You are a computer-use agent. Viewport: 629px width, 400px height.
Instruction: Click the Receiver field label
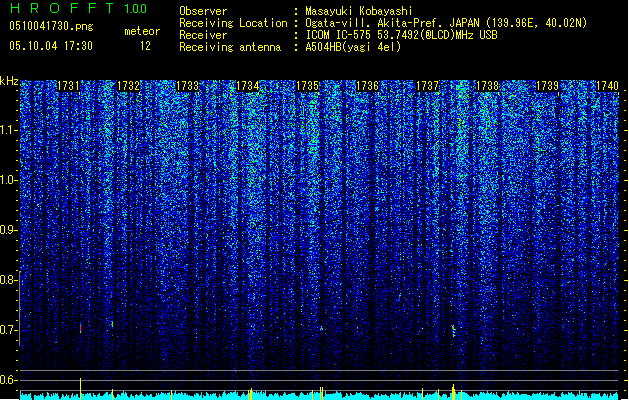[203, 35]
